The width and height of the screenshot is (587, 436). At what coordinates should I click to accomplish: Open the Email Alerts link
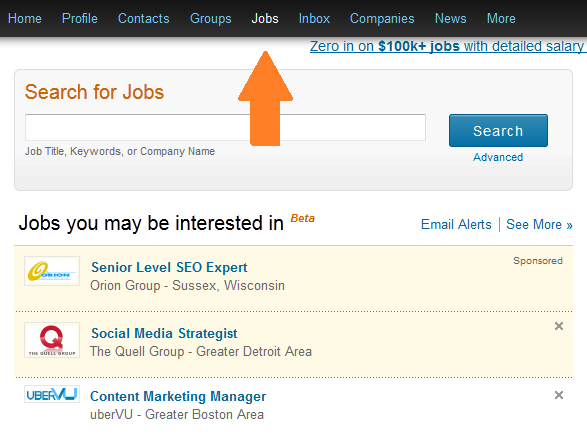coord(456,225)
